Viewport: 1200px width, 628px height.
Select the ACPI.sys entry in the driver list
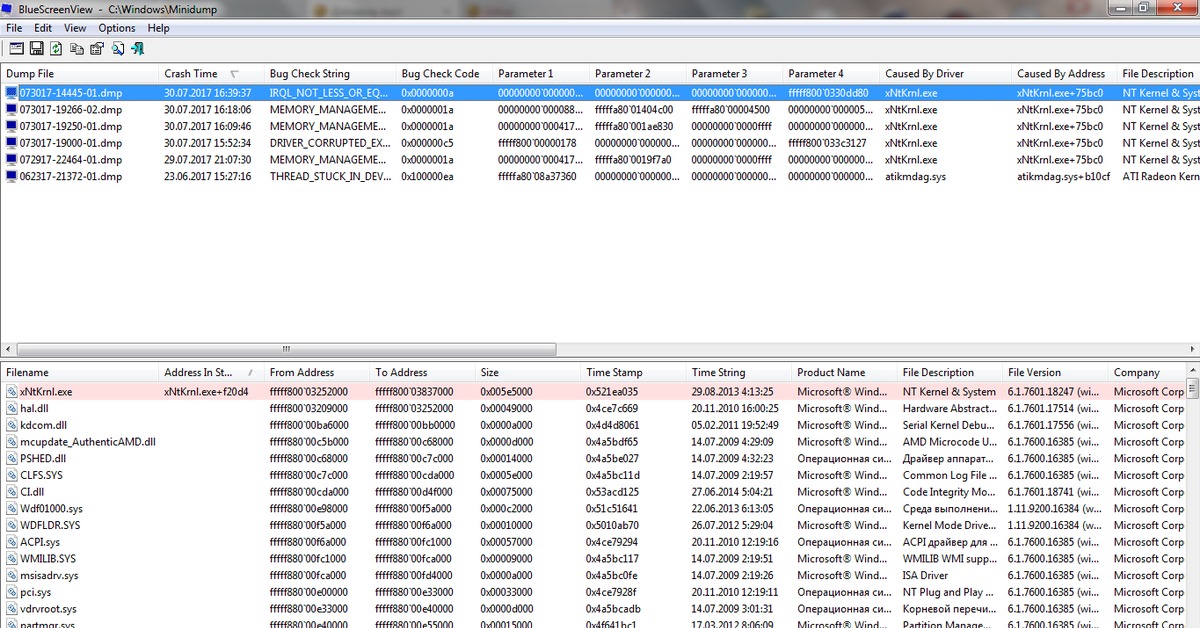pos(40,542)
